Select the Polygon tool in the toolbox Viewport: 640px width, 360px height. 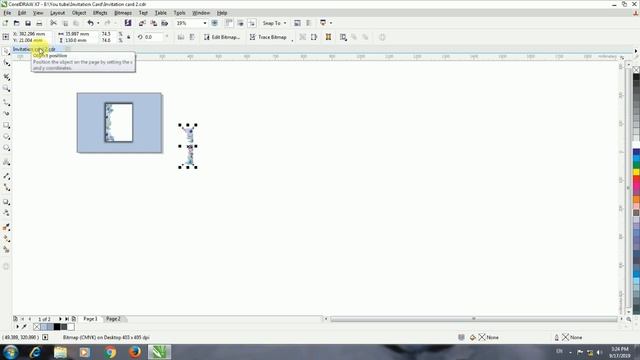click(6, 148)
